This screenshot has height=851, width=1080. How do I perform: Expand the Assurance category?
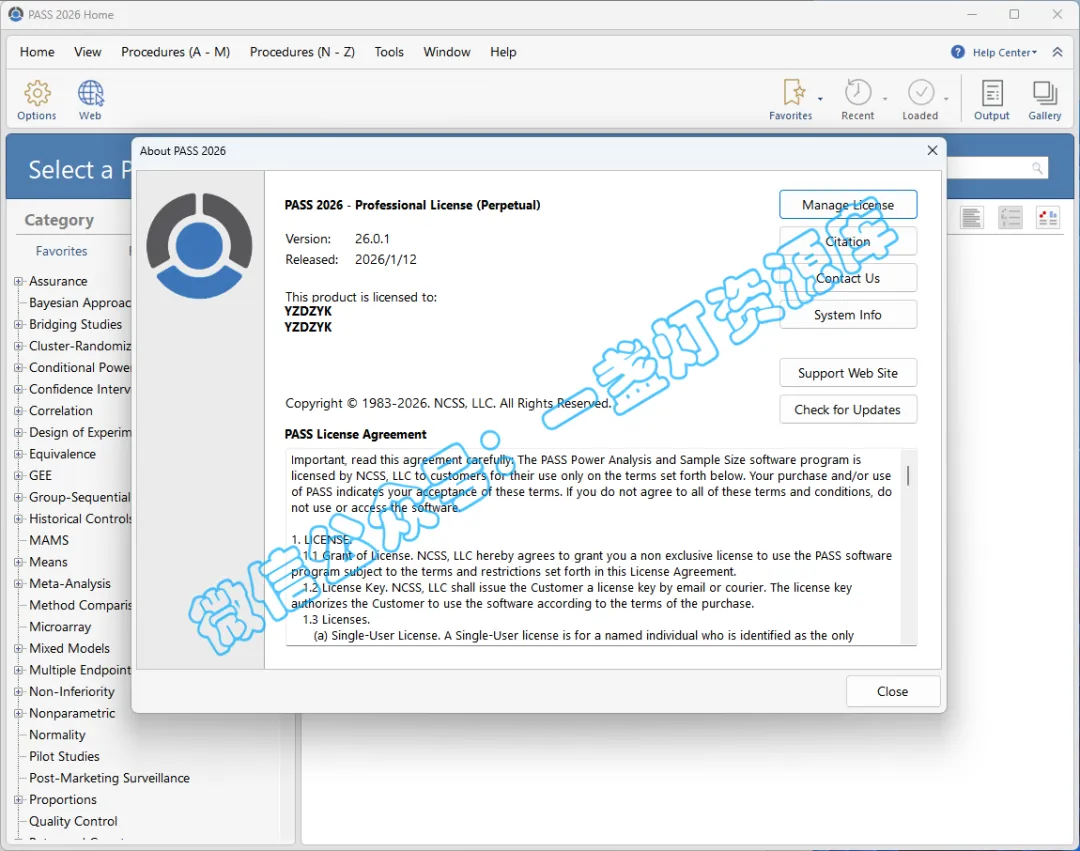(19, 281)
